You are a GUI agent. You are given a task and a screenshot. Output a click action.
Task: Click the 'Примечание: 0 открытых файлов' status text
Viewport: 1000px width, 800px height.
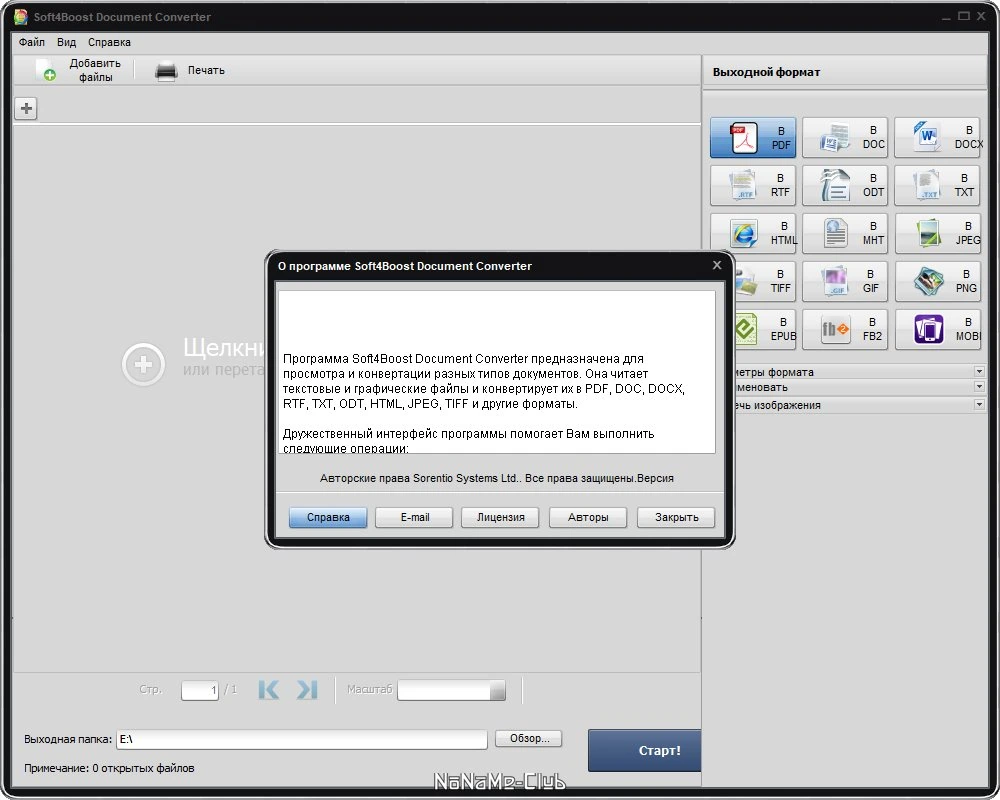click(109, 768)
